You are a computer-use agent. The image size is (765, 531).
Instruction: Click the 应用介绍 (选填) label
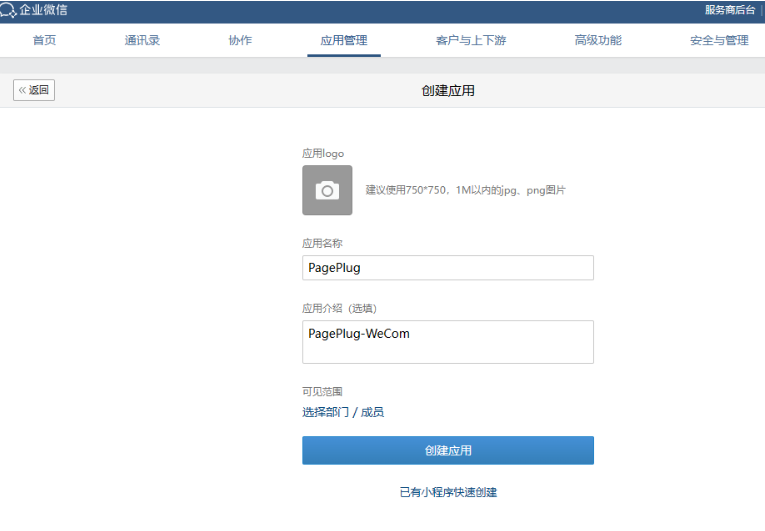[x=339, y=308]
